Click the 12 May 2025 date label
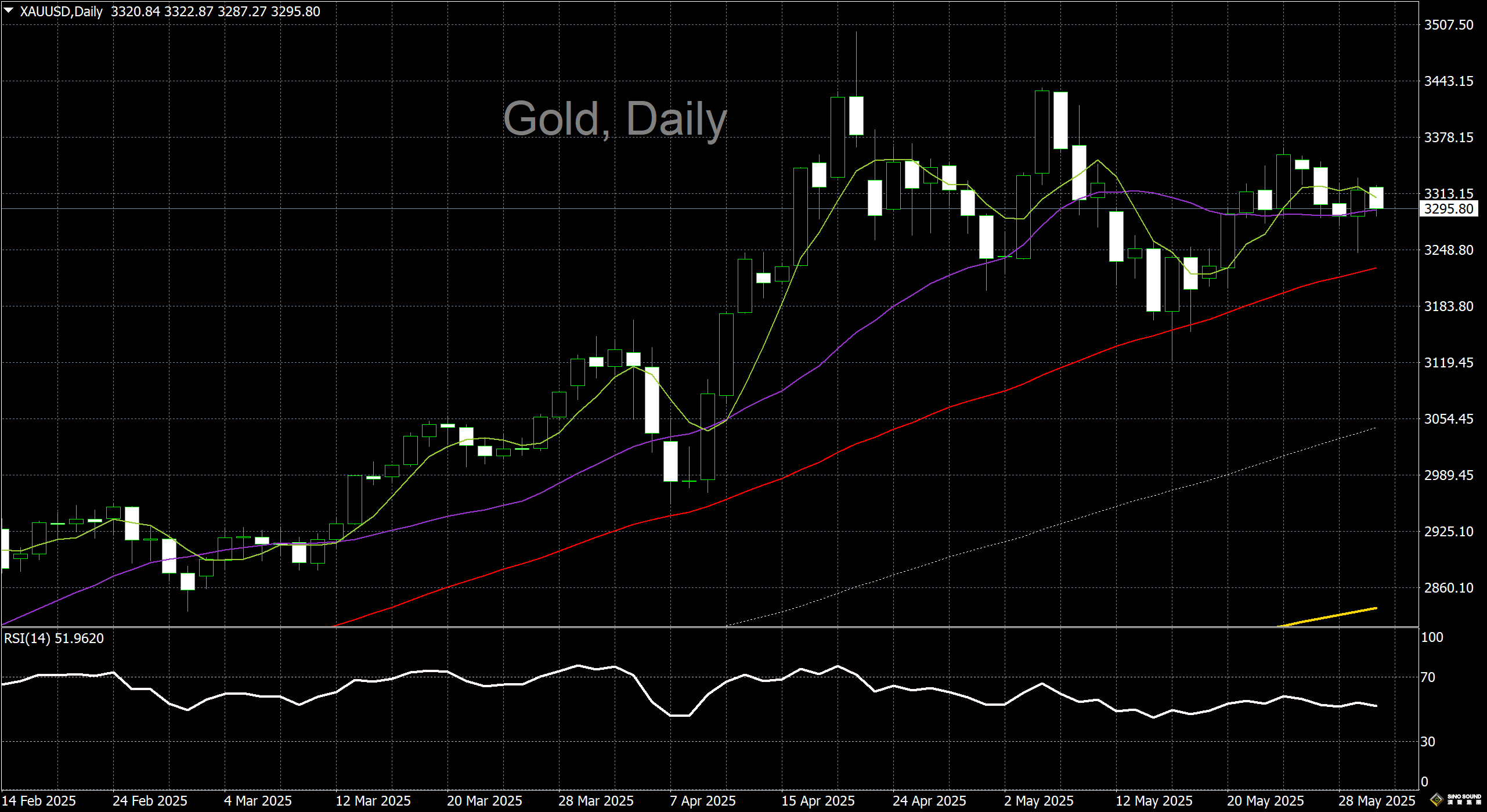Viewport: 1487px width, 812px height. click(x=1154, y=801)
